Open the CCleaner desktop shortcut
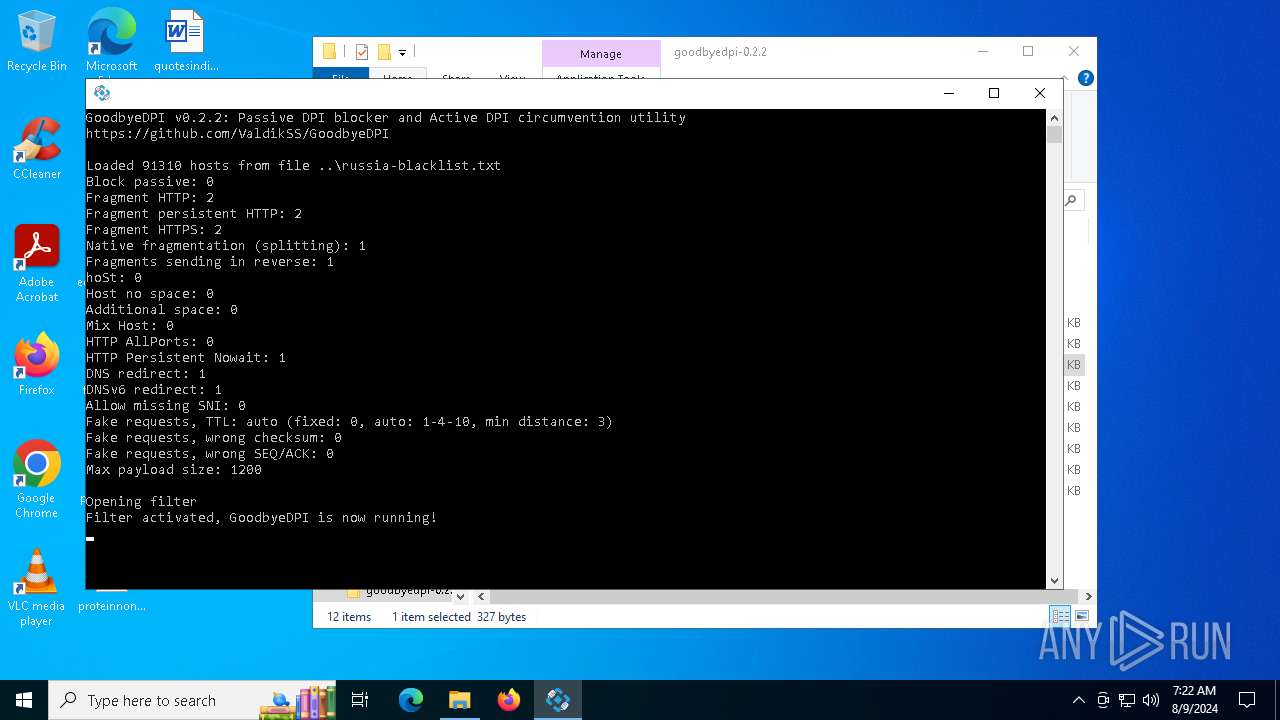1280x720 pixels. tap(37, 149)
